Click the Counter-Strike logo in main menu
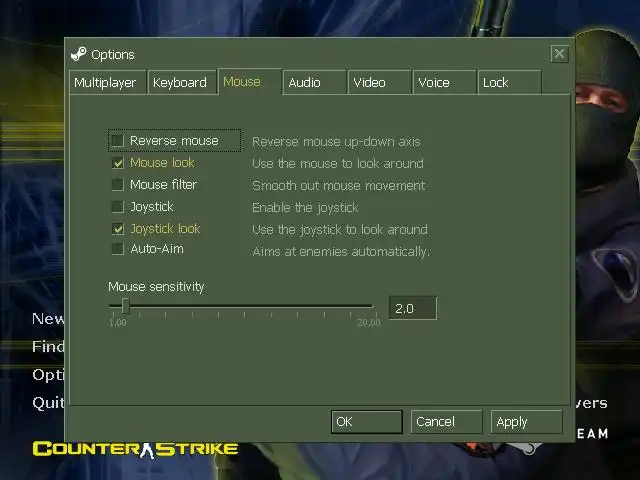Image resolution: width=640 pixels, height=480 pixels. pyautogui.click(x=135, y=449)
